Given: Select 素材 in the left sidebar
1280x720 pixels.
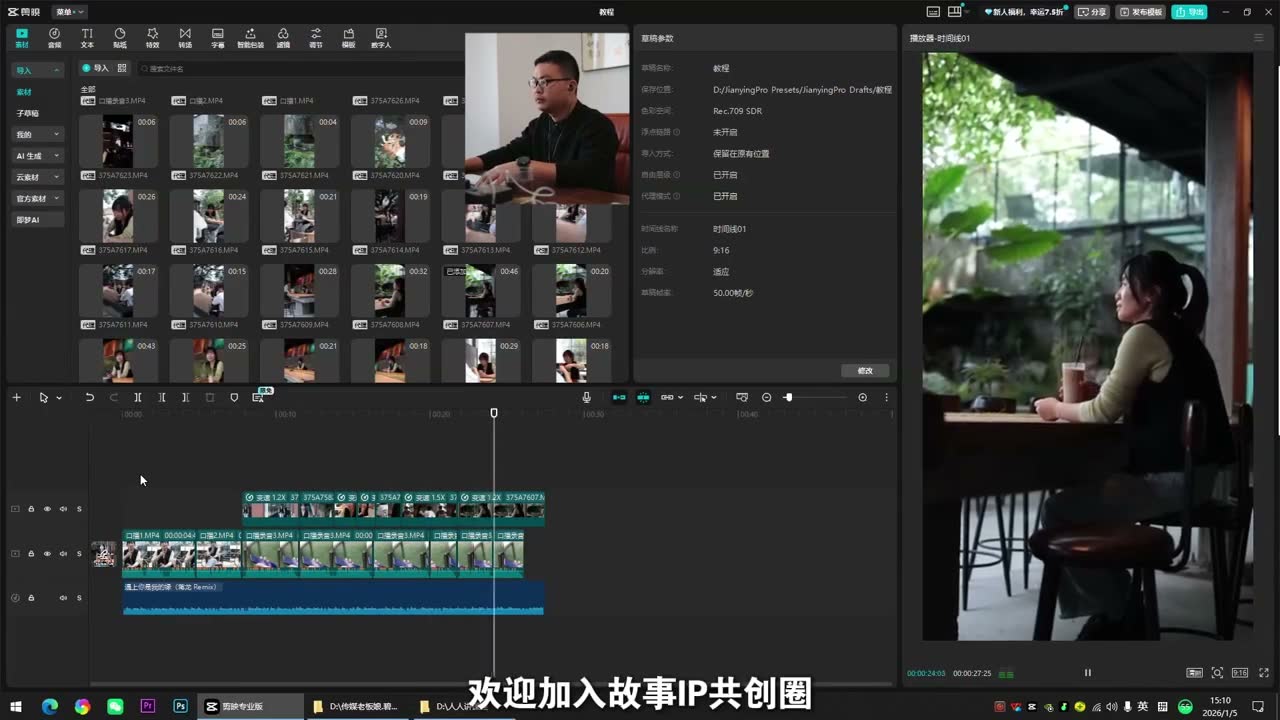Looking at the screenshot, I should 23,92.
